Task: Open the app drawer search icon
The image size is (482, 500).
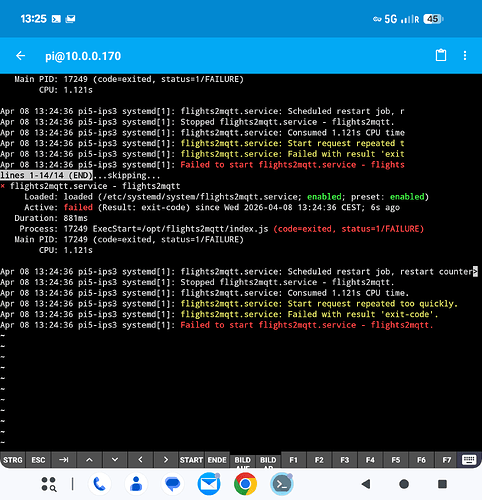Action: (49, 484)
